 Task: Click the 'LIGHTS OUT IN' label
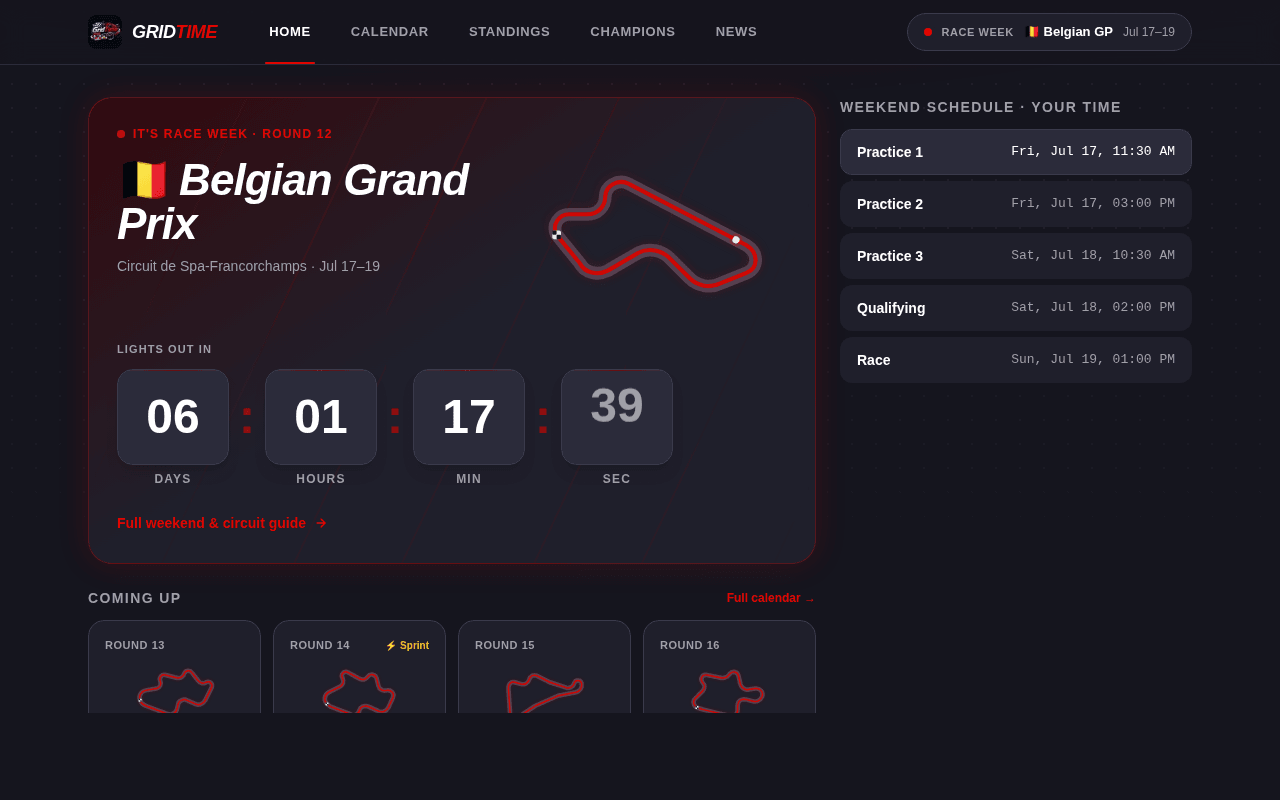tap(164, 349)
